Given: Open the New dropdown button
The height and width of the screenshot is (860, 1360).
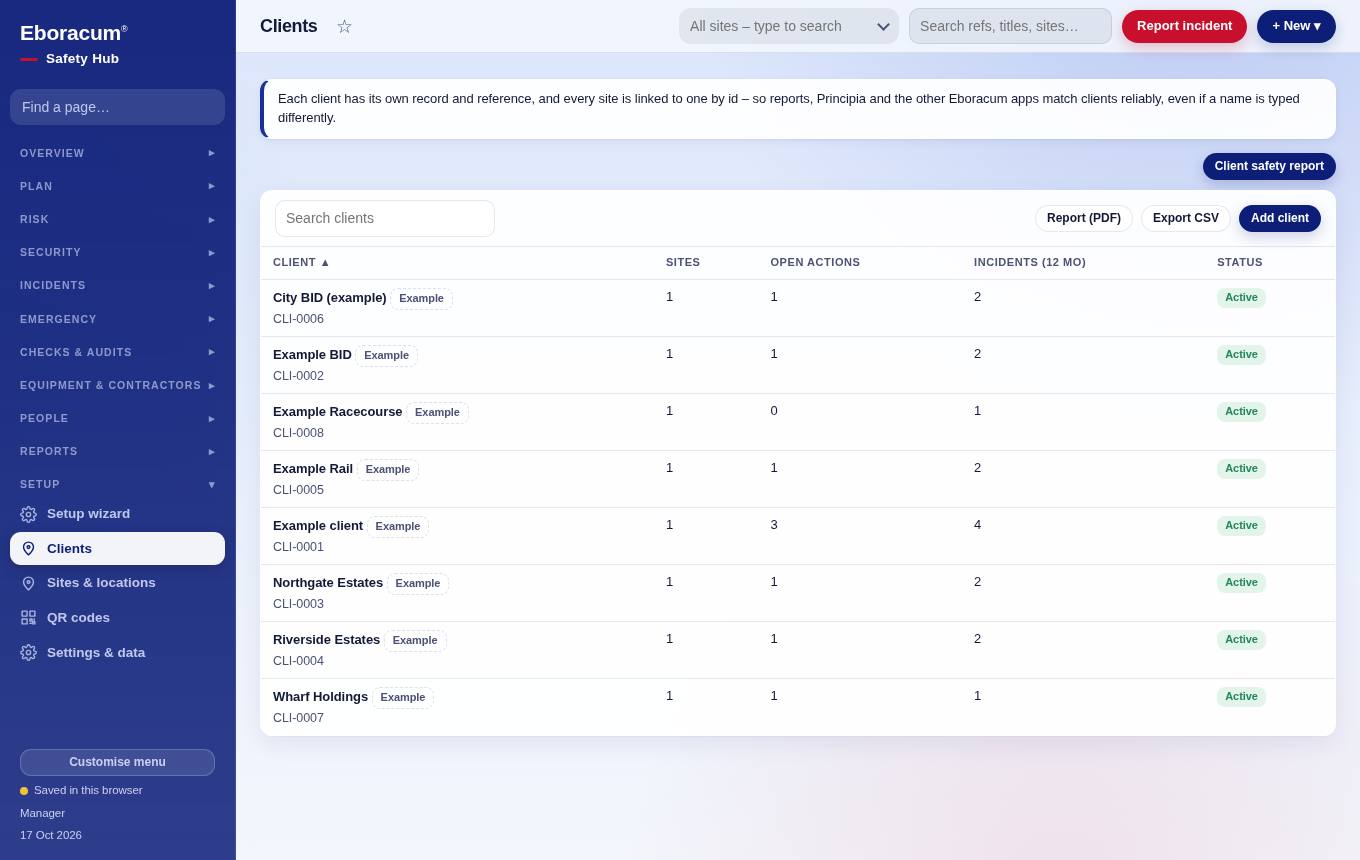Looking at the screenshot, I should pos(1296,26).
